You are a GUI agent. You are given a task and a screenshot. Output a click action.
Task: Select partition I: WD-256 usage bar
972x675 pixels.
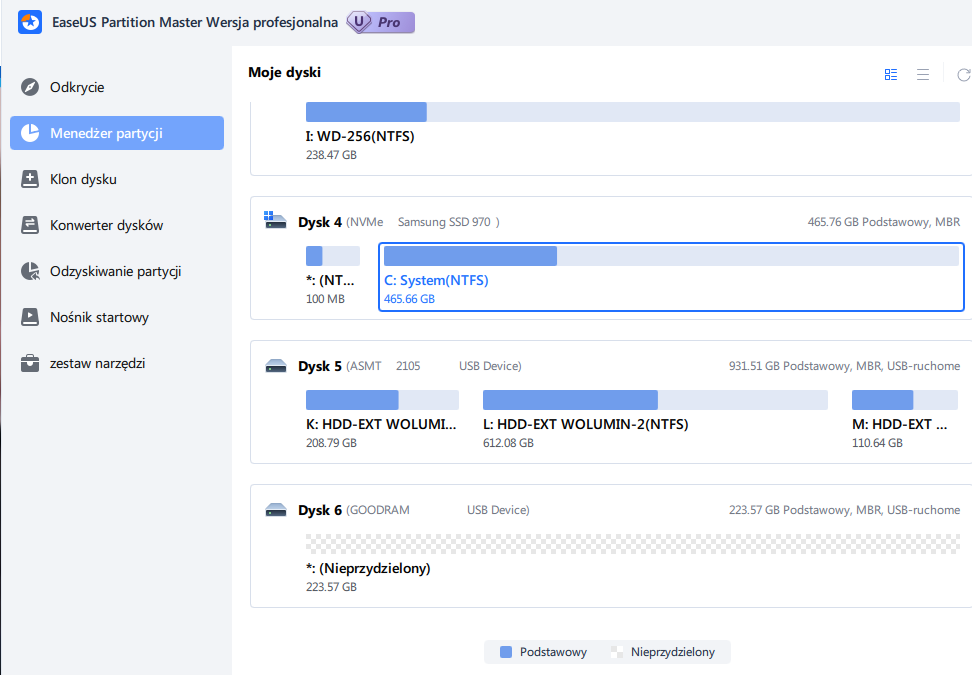point(633,112)
